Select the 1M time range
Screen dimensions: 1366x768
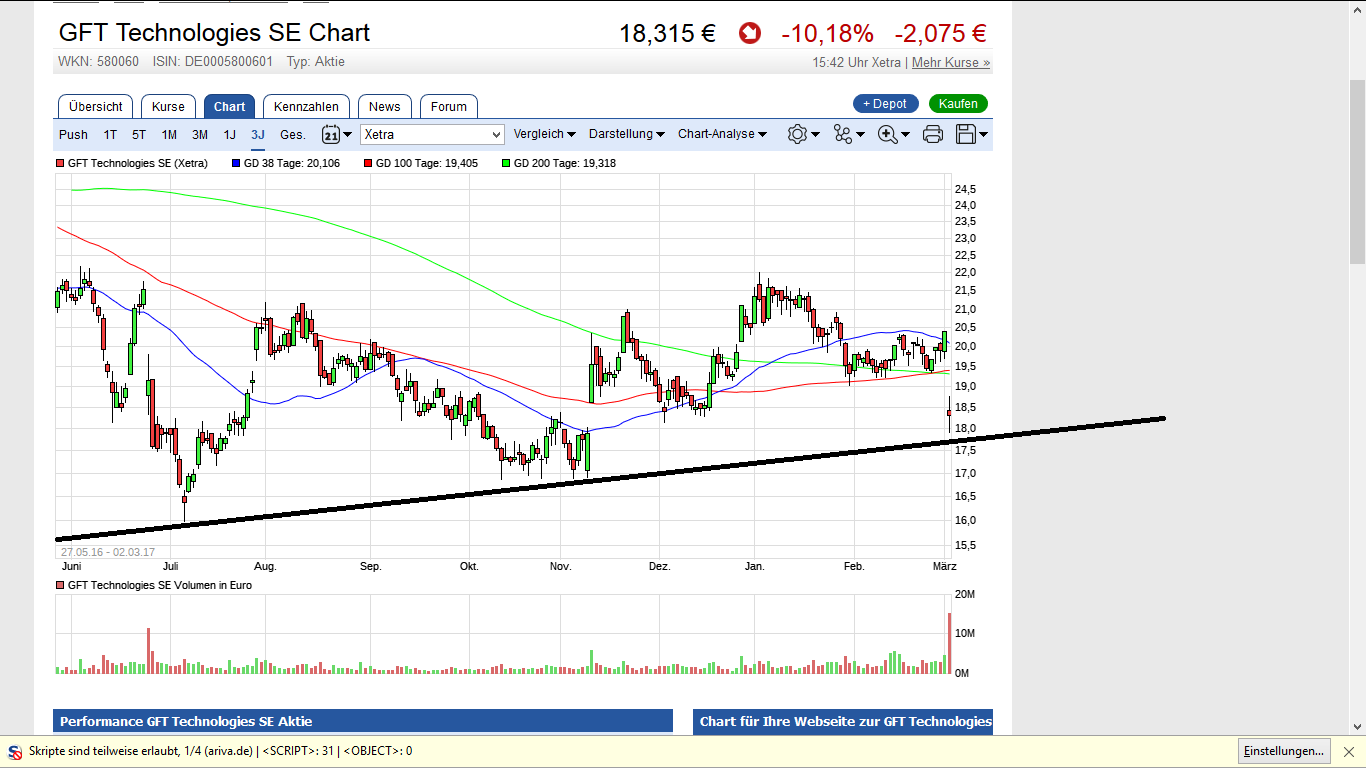tap(169, 135)
